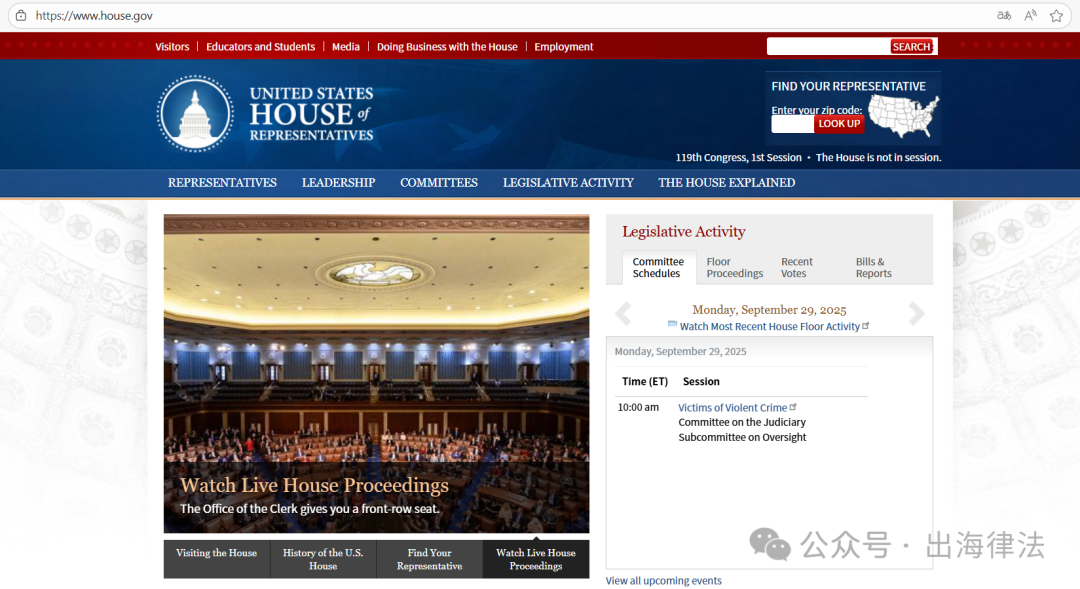Click the Legislative Activity heading

tap(683, 231)
